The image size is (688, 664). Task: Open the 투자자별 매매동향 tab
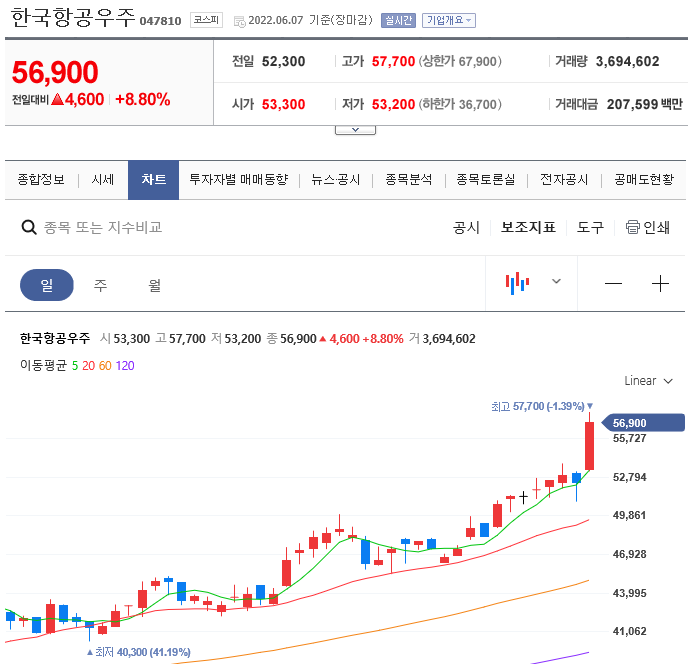[x=238, y=179]
